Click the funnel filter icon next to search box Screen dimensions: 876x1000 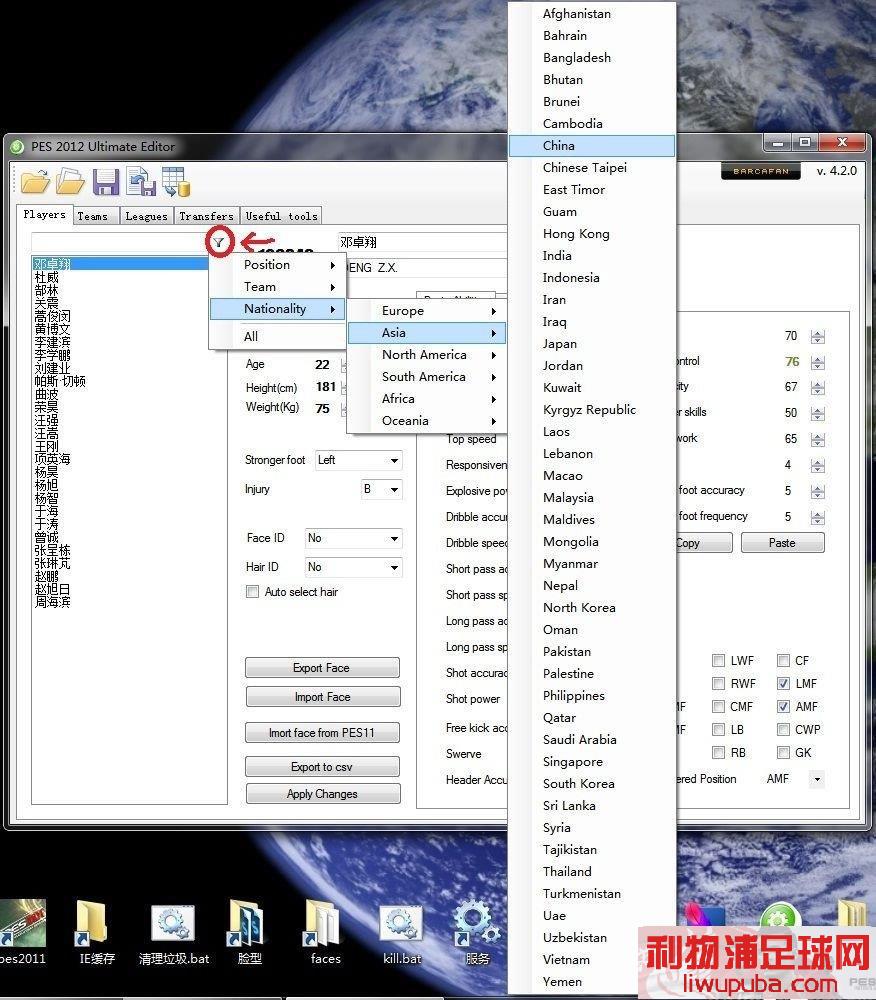click(219, 242)
